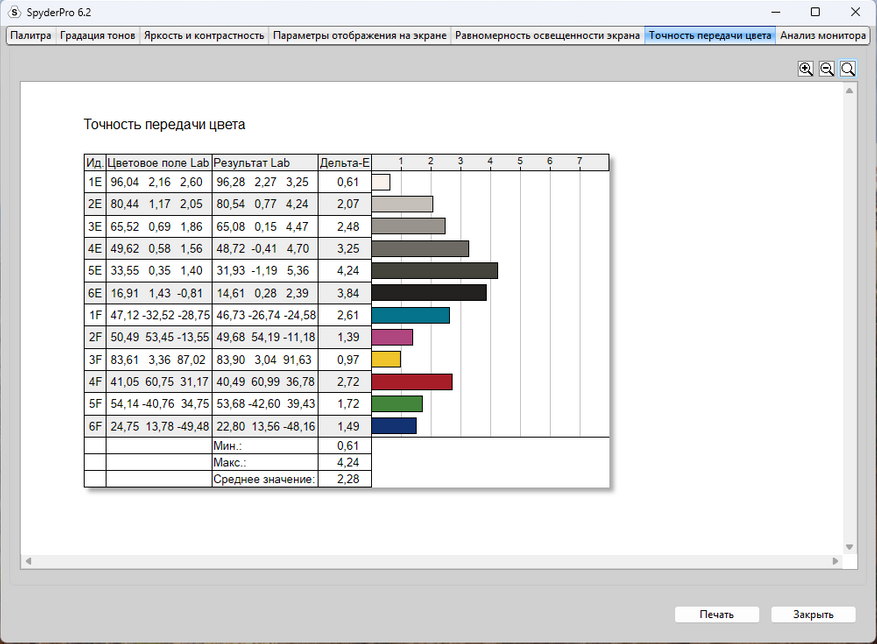
Task: Click the 5F green bar
Action: tap(397, 404)
